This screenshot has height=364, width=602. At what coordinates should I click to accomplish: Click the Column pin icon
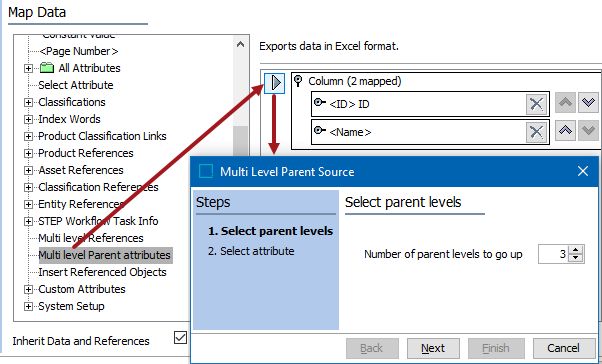tap(298, 81)
